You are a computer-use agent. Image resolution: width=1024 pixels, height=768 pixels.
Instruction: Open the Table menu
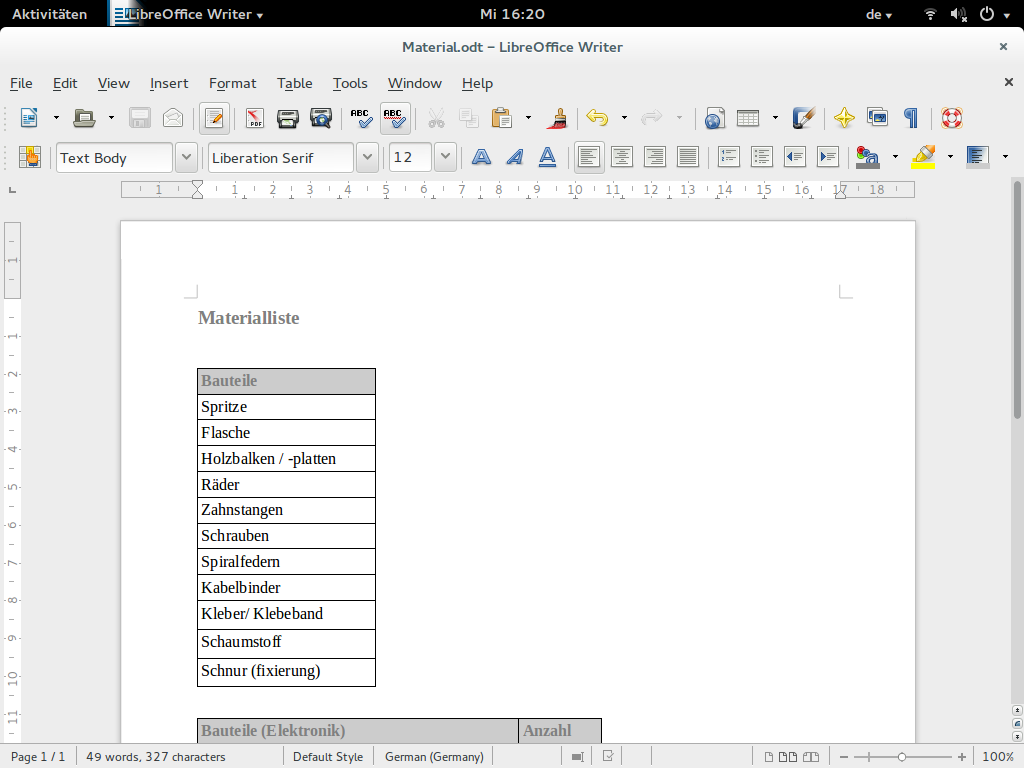[295, 84]
